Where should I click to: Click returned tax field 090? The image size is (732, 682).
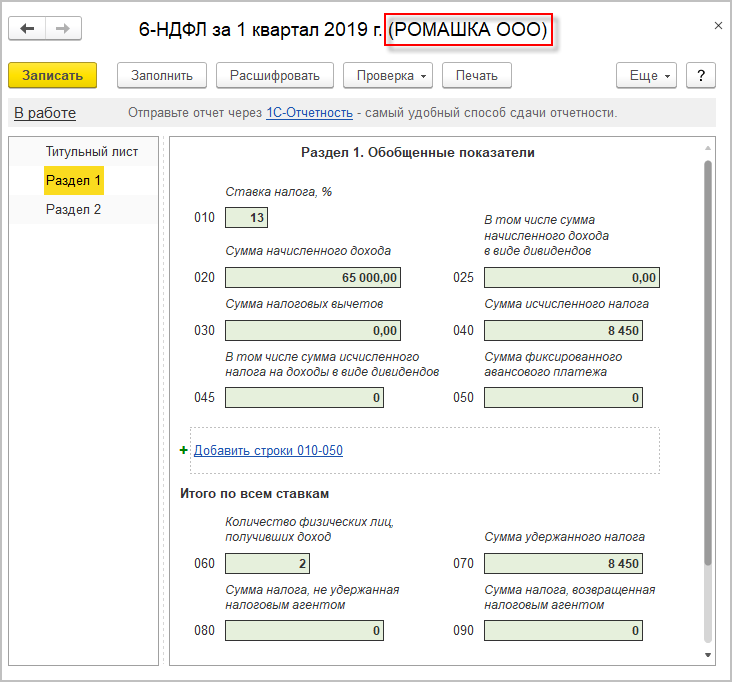pos(563,630)
